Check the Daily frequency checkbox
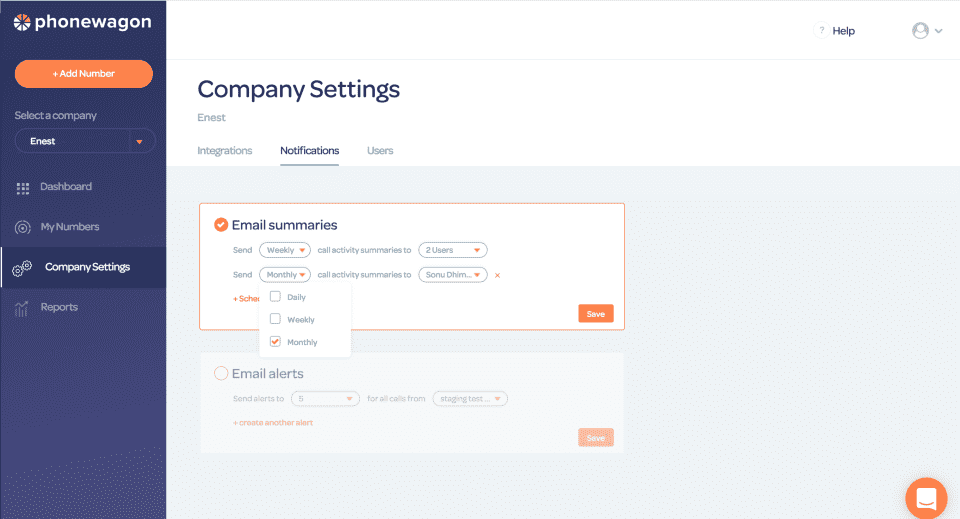The height and width of the screenshot is (519, 960). [x=275, y=297]
